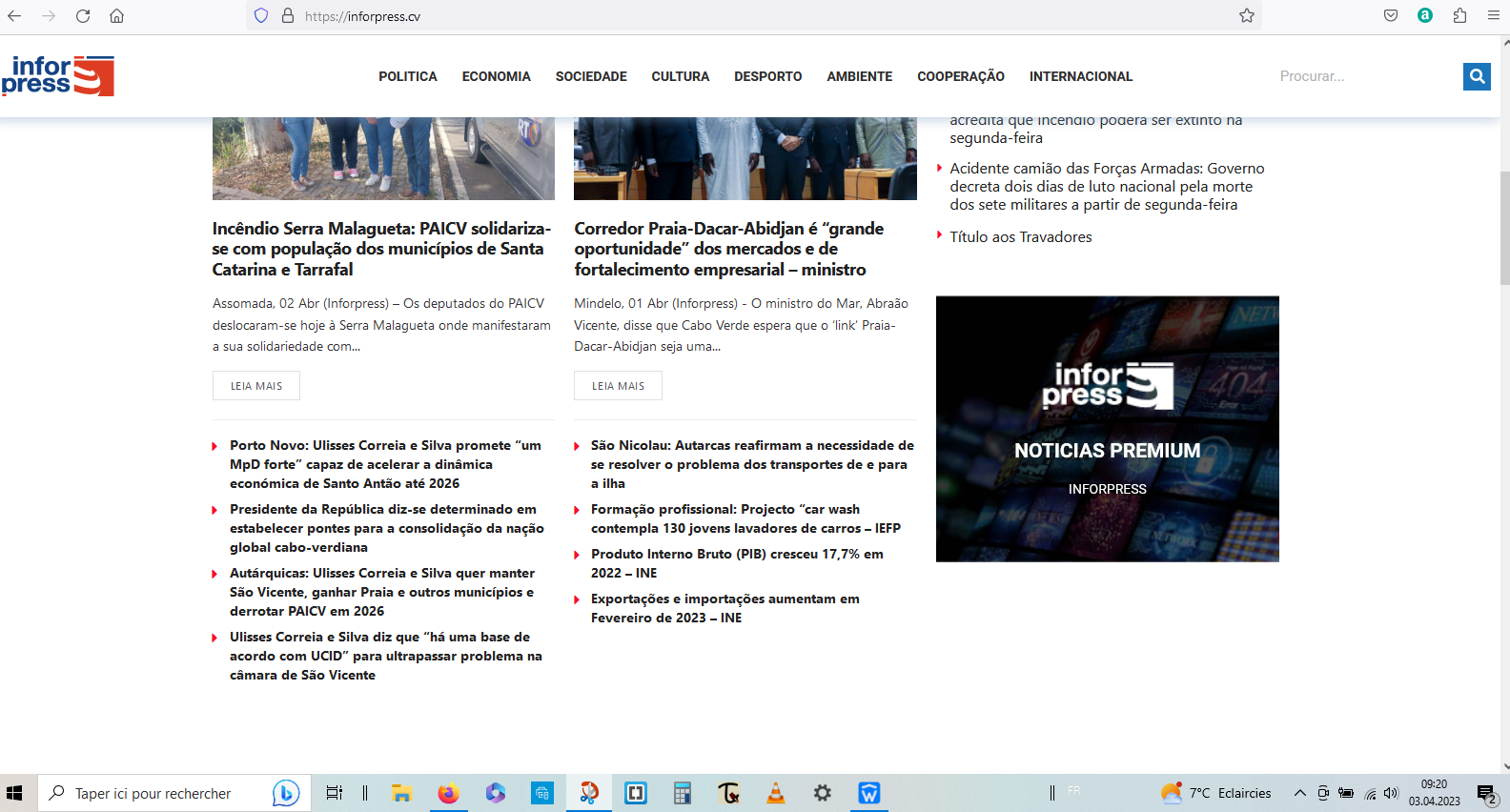Screen dimensions: 1510x812
Task: Reload the page with browser refresh icon
Action: coord(83,16)
